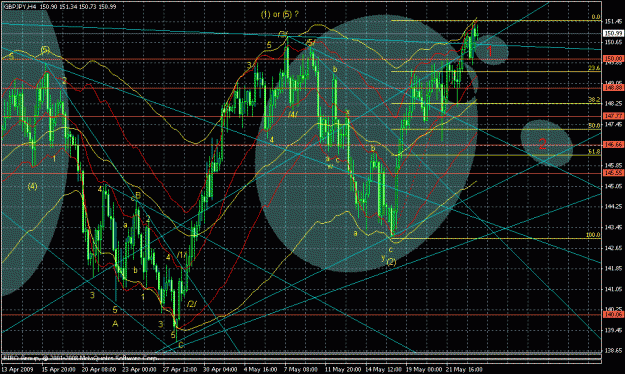Click the 151.45 price axis value
The width and height of the screenshot is (625, 374).
pyautogui.click(x=613, y=22)
